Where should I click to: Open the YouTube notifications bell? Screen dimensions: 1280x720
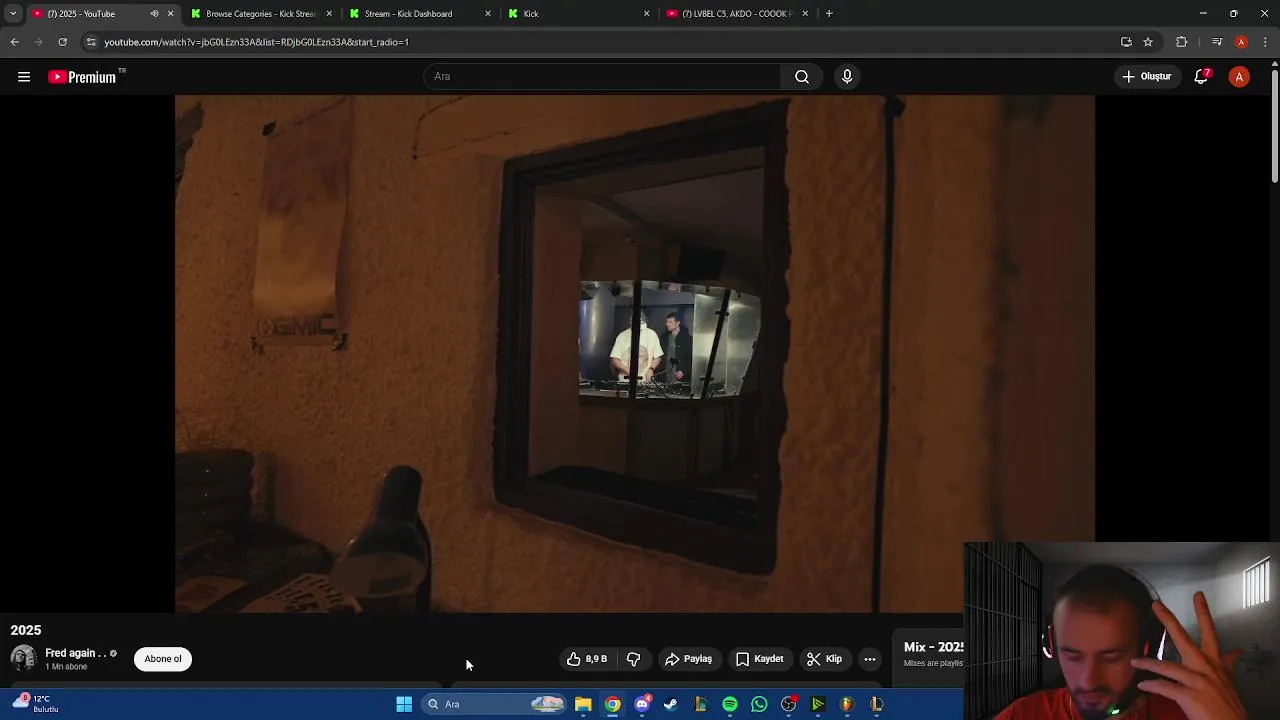[x=1202, y=77]
